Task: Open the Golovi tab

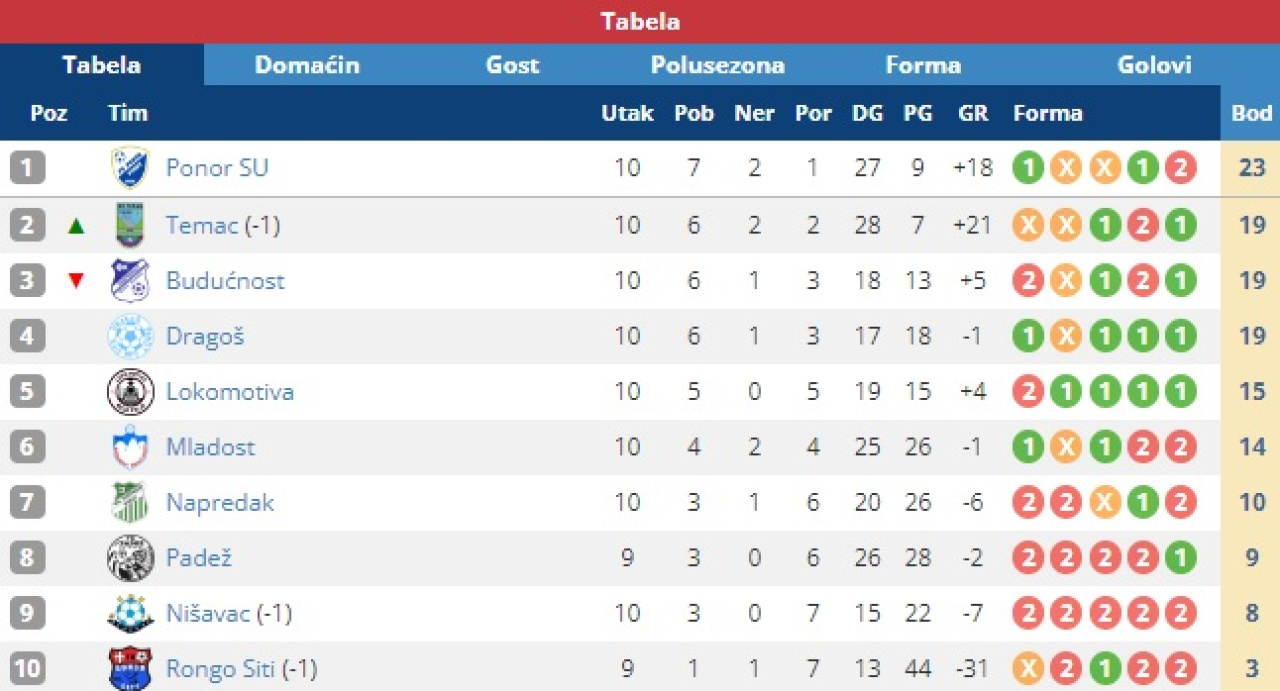Action: 1155,66
